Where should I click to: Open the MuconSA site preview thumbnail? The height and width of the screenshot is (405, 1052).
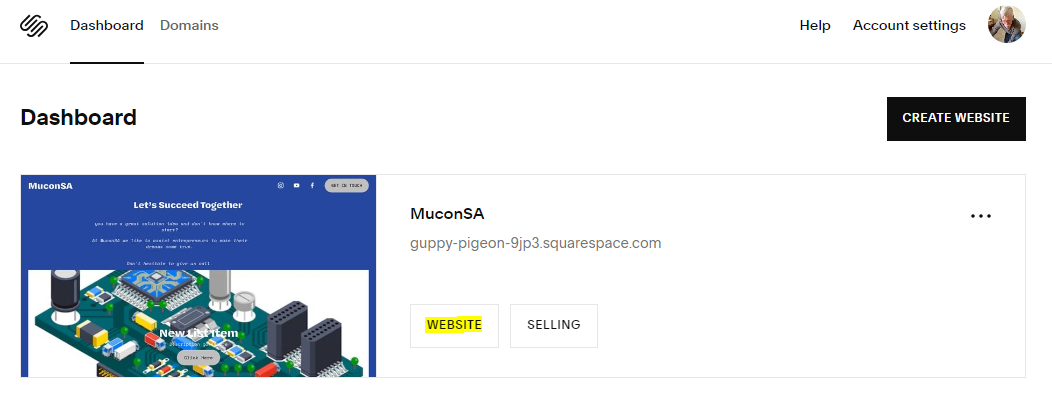pyautogui.click(x=199, y=276)
